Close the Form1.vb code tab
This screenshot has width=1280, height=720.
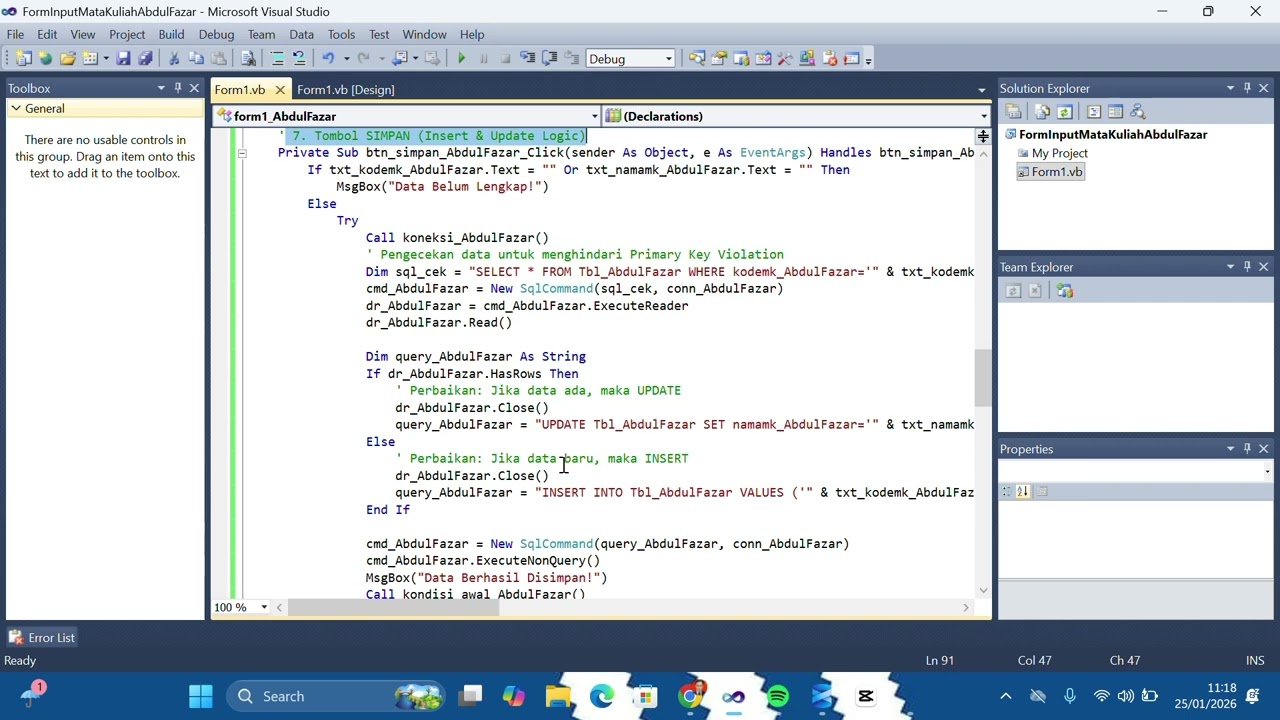280,90
